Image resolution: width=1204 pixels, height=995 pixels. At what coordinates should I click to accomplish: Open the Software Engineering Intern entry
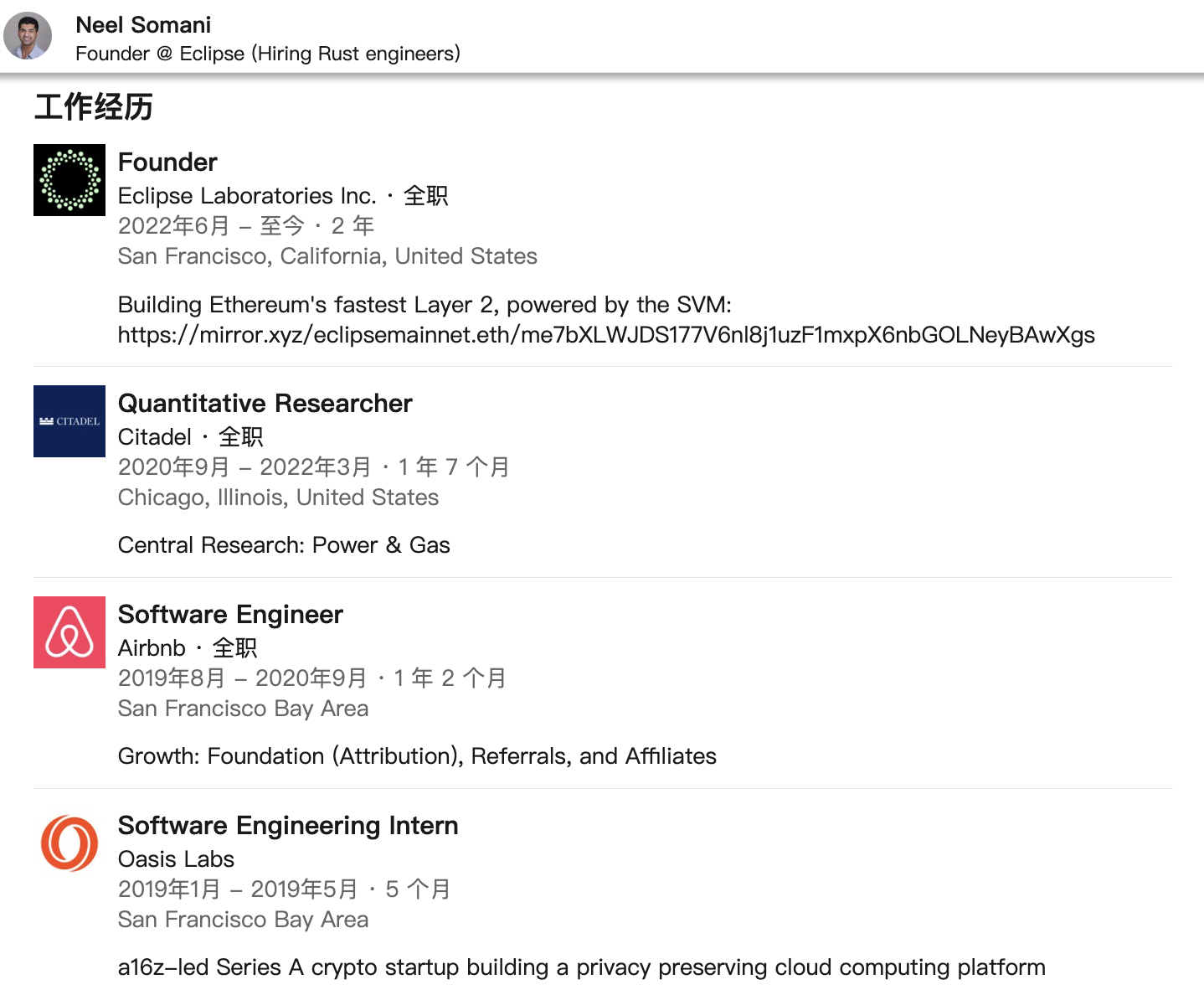point(287,825)
